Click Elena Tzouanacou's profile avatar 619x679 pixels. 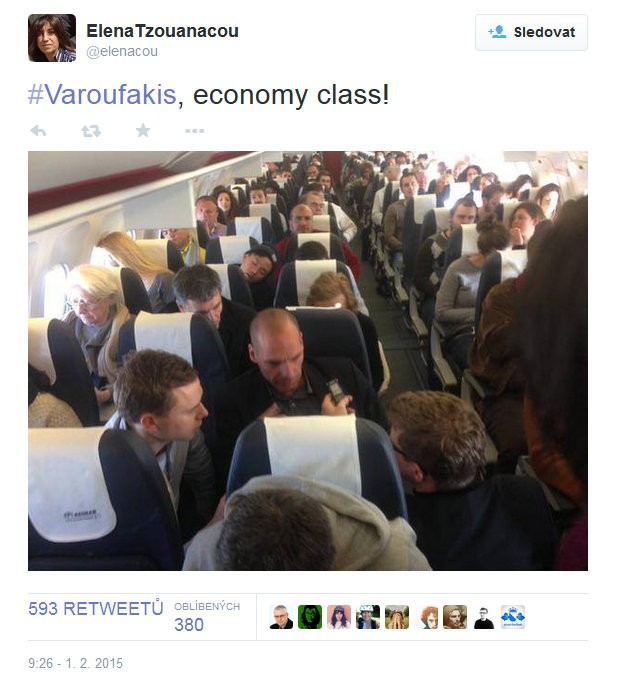52,38
